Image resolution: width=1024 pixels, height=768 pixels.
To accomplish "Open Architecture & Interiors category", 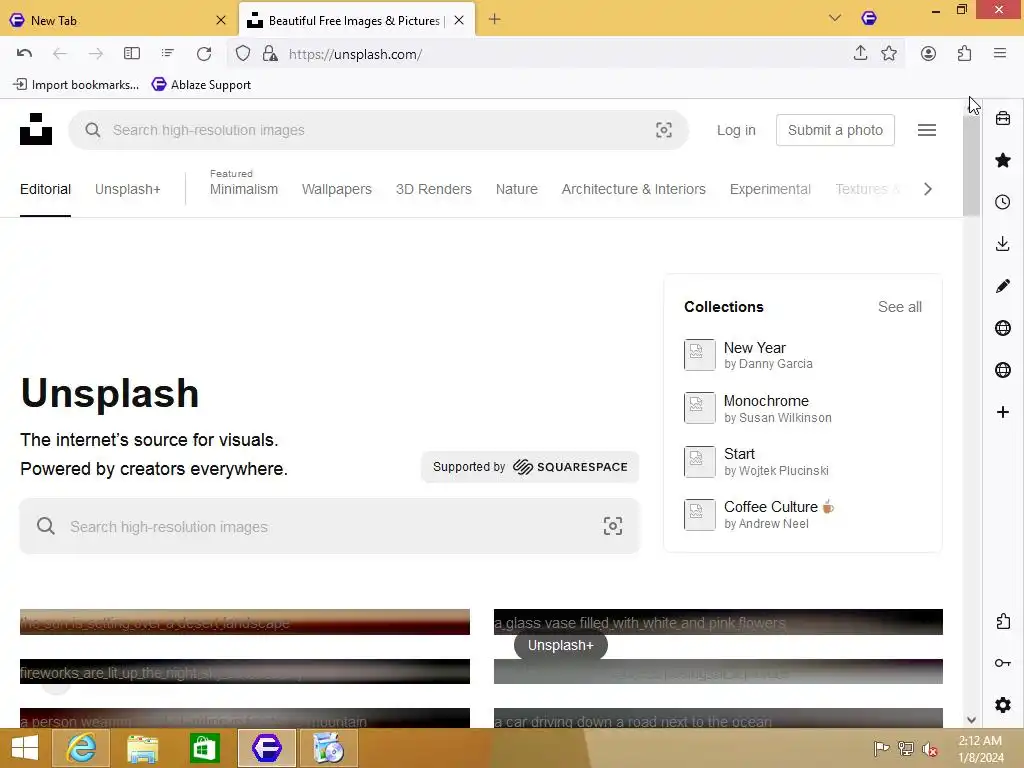I will coord(633,189).
